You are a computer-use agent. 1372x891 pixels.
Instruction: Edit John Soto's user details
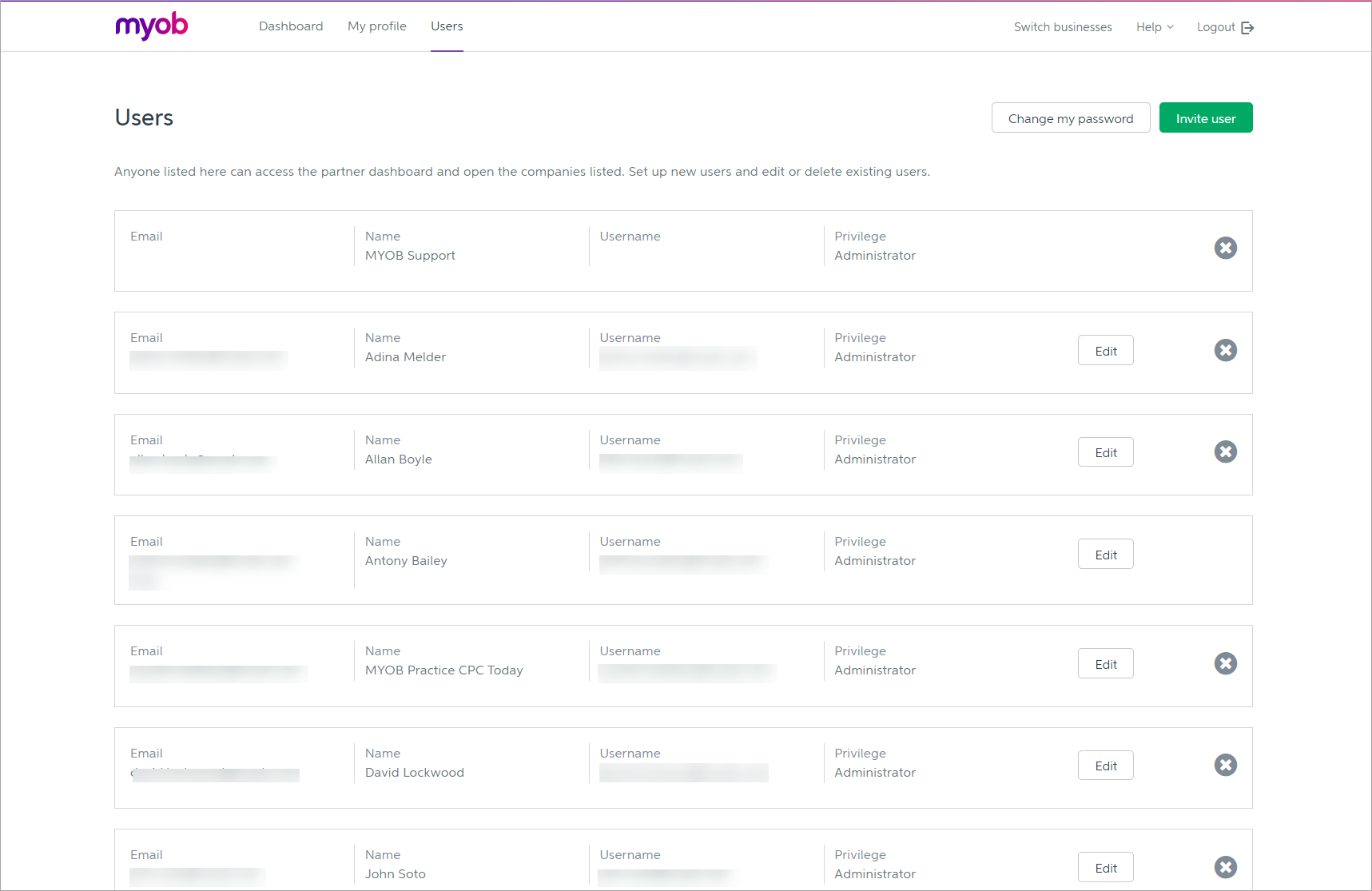pyautogui.click(x=1105, y=867)
